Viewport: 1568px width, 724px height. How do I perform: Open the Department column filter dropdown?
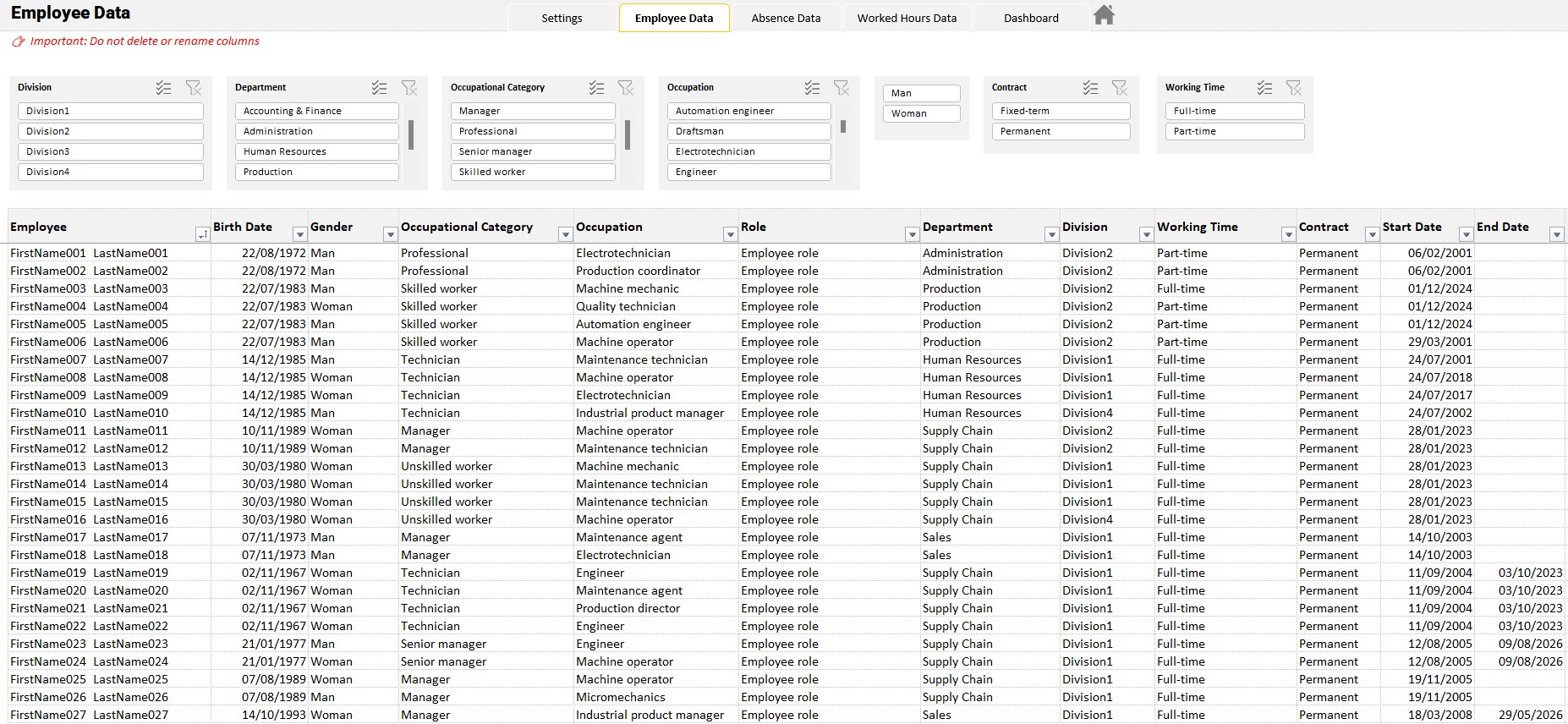click(1051, 234)
